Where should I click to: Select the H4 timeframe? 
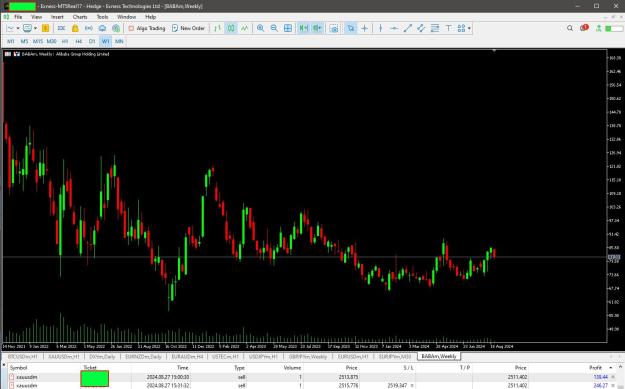coord(79,41)
